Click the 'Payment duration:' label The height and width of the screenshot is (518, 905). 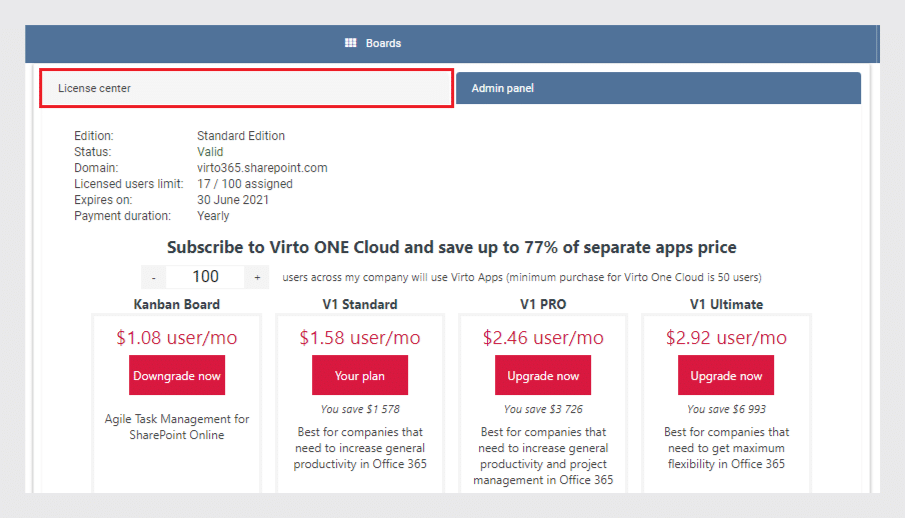pos(122,216)
